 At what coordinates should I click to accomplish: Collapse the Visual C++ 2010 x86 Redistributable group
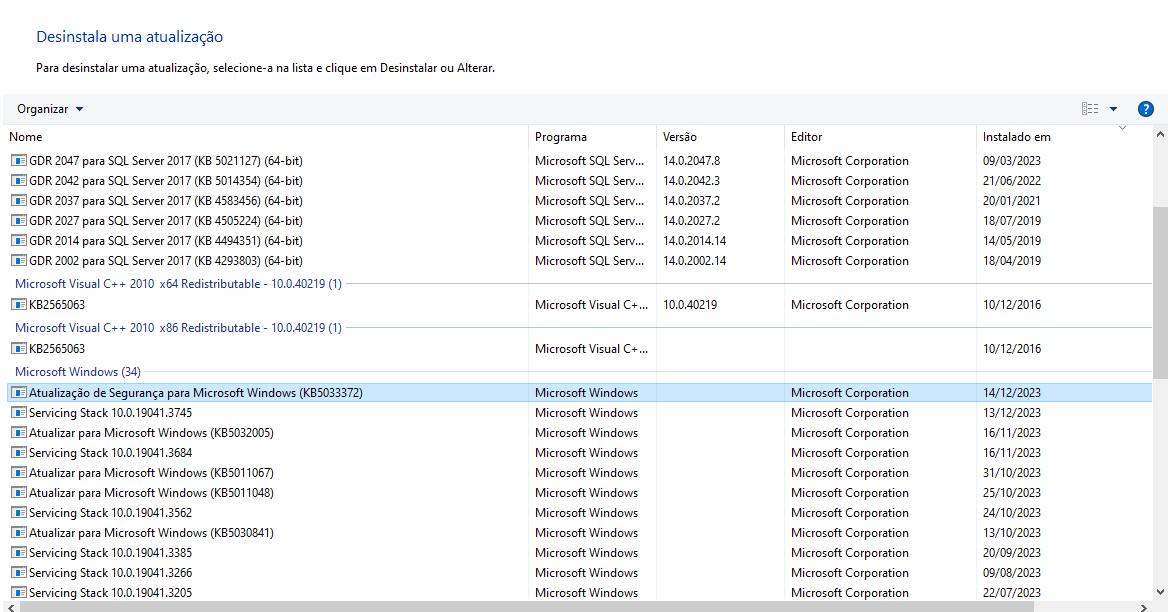(178, 328)
